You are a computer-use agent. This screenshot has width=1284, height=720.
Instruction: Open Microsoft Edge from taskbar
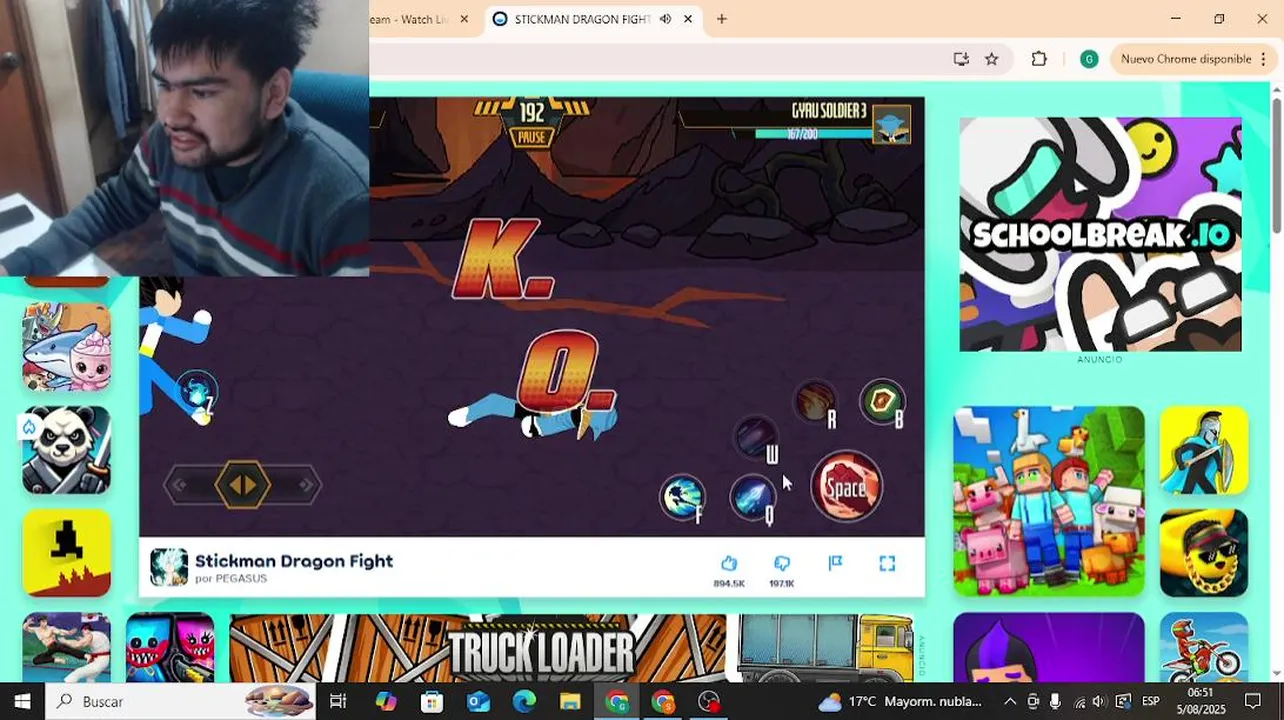click(524, 701)
